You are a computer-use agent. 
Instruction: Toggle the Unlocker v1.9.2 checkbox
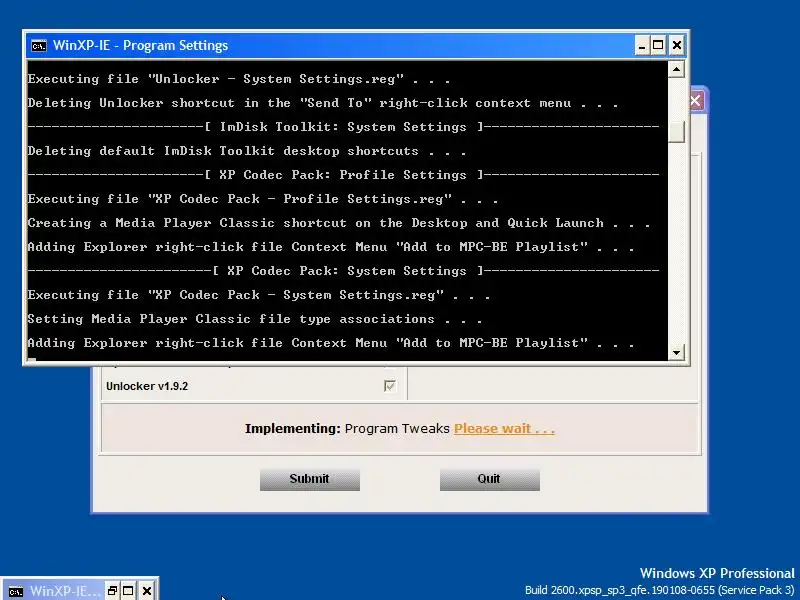(389, 386)
